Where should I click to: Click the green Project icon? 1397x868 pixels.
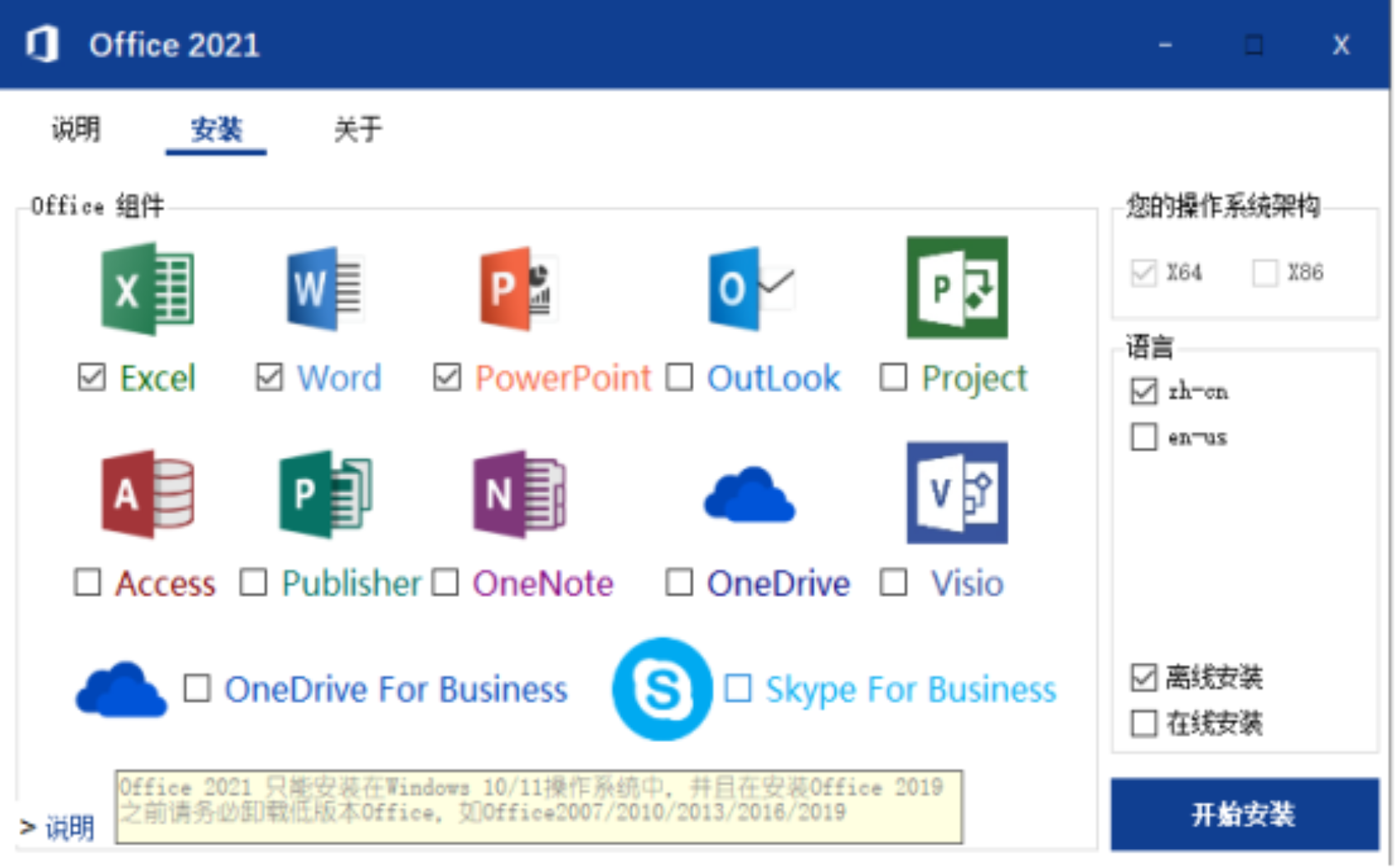(x=957, y=288)
